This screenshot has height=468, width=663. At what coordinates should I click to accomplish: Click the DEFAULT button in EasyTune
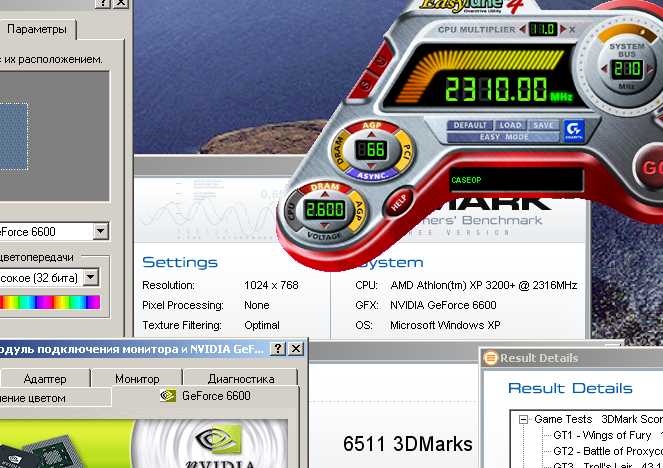pyautogui.click(x=470, y=125)
